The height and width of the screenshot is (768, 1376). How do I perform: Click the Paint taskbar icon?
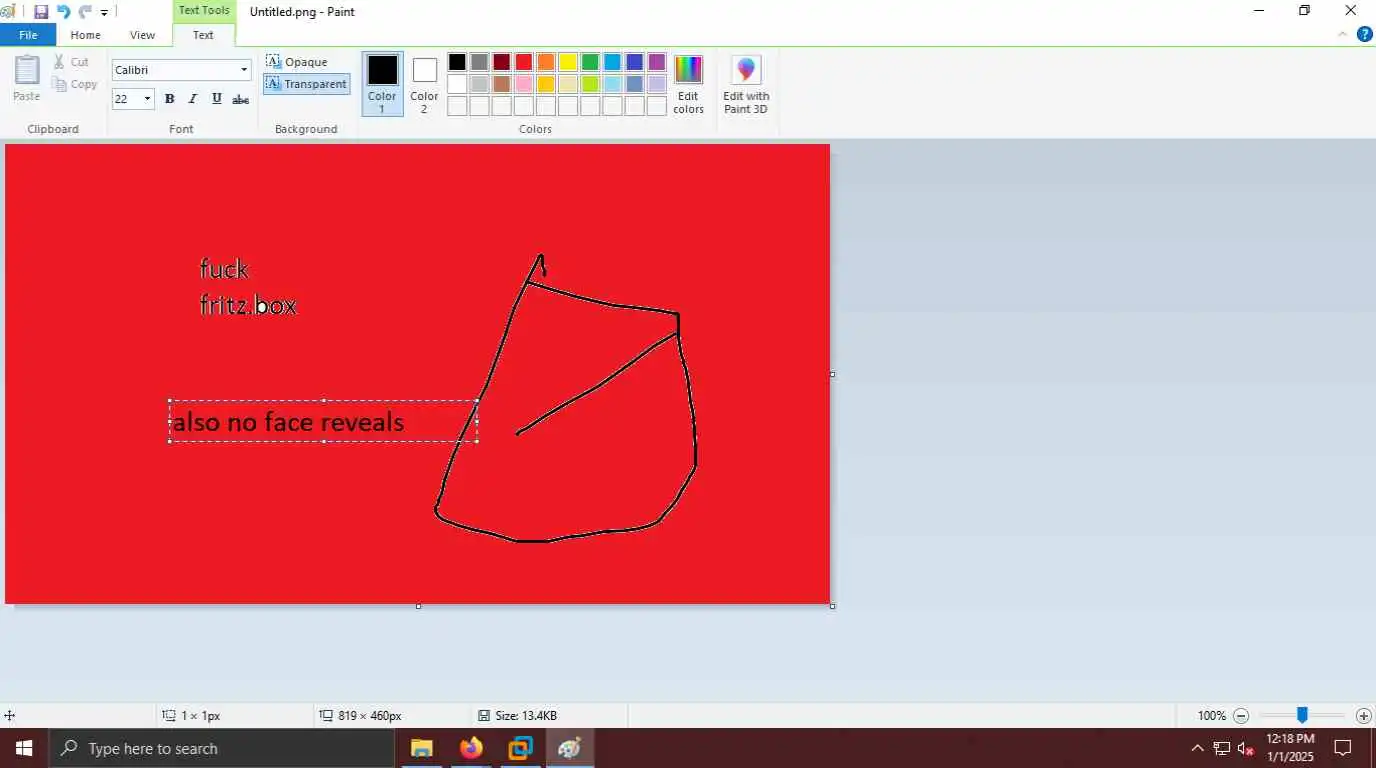tap(570, 748)
